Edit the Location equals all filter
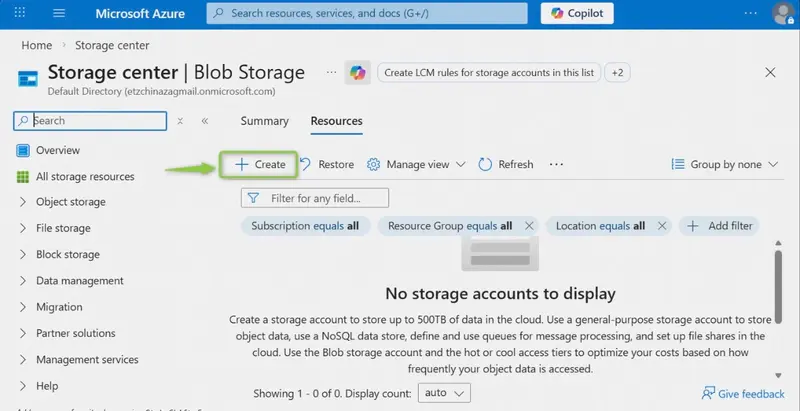This screenshot has height=411, width=800. pyautogui.click(x=601, y=226)
